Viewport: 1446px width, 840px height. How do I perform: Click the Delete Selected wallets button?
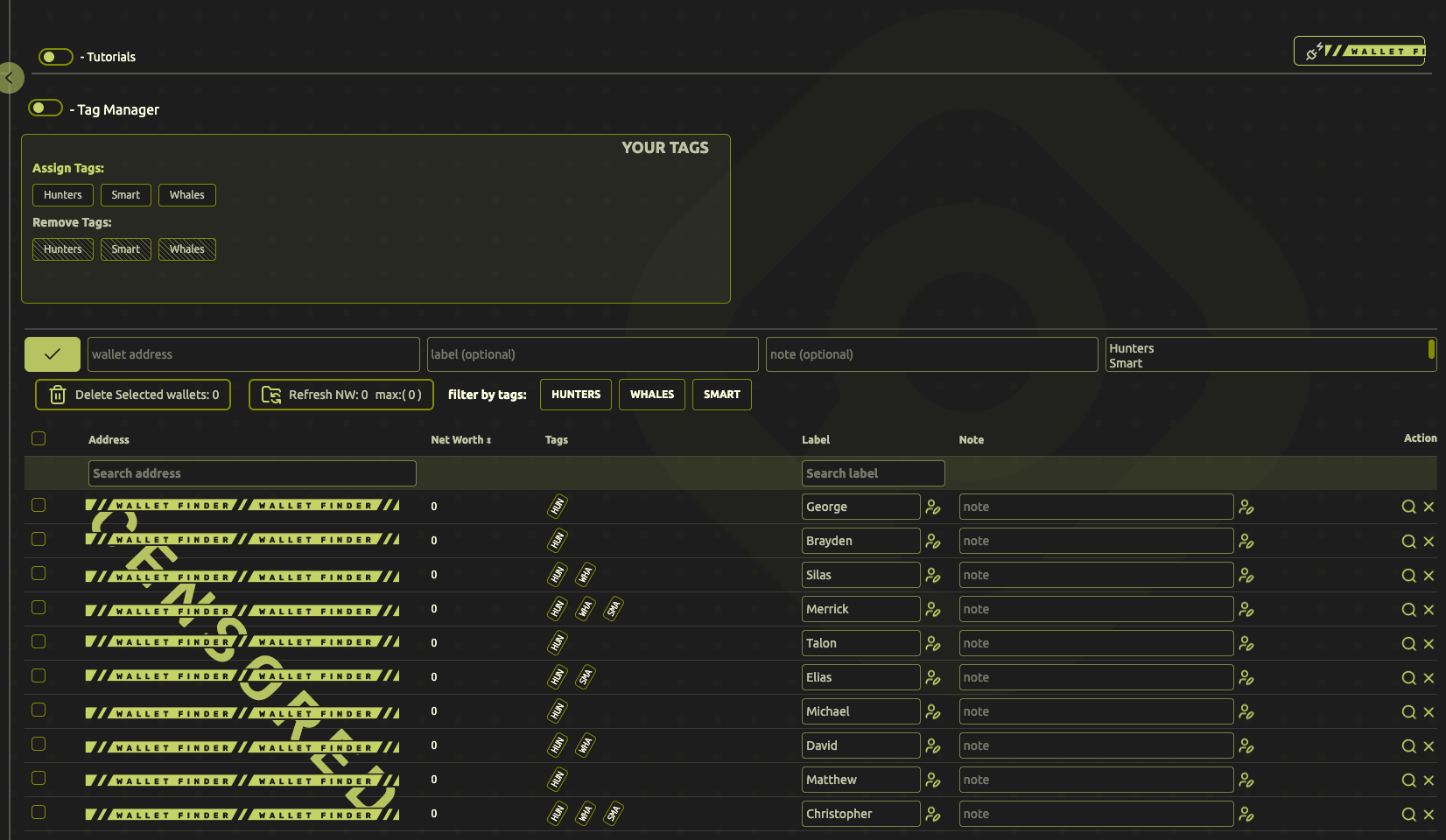[x=133, y=395]
